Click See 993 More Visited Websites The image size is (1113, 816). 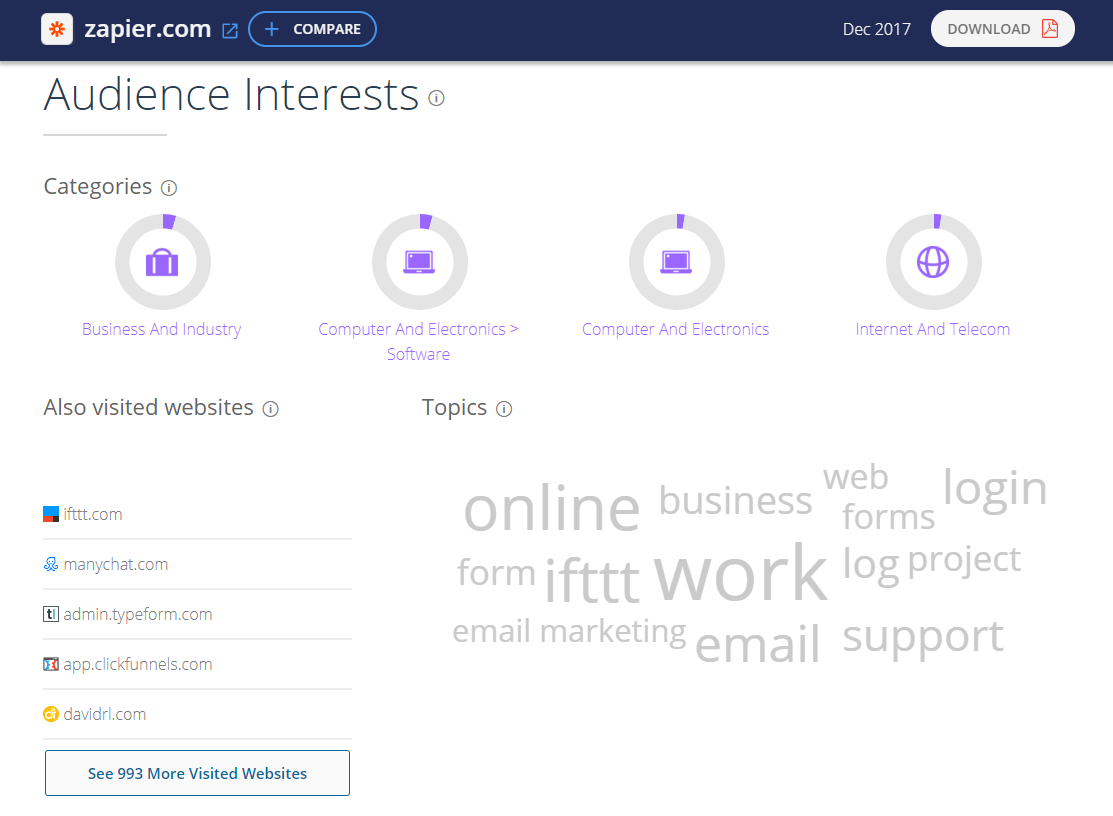click(x=197, y=773)
